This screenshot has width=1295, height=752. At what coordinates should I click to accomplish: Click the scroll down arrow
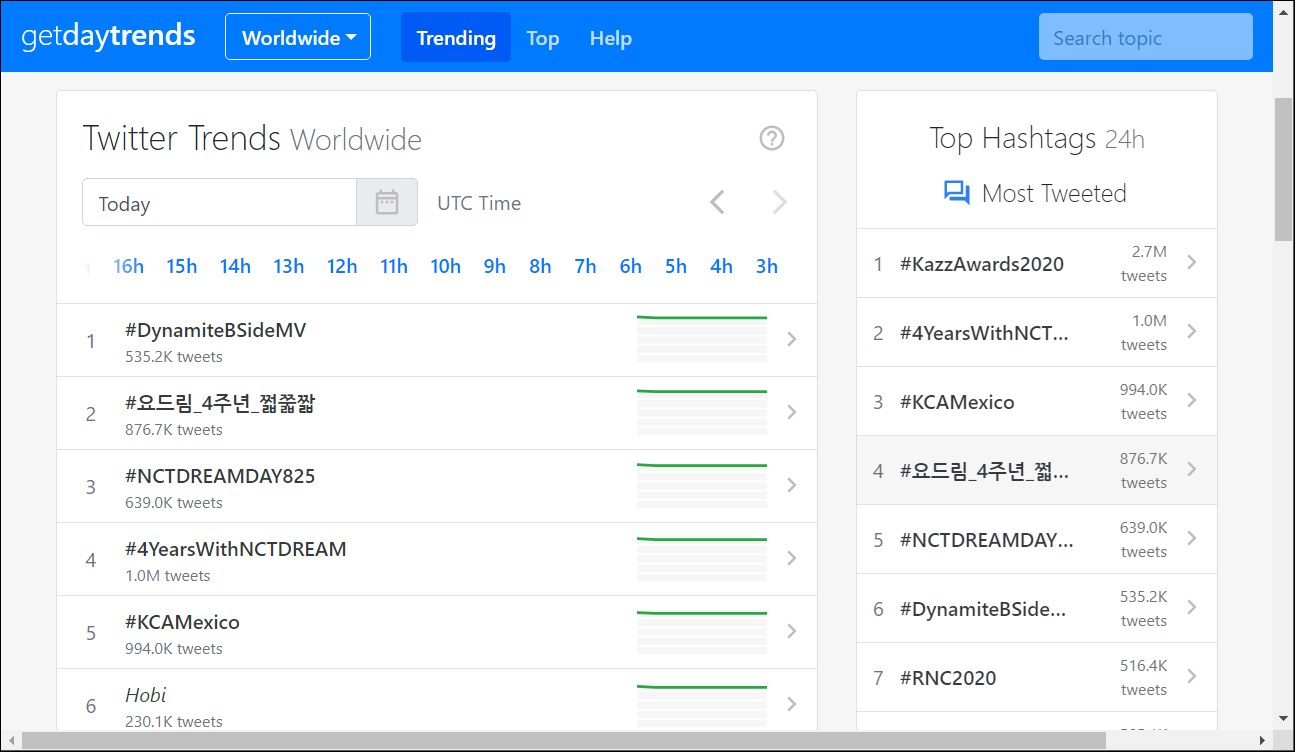tap(1284, 718)
